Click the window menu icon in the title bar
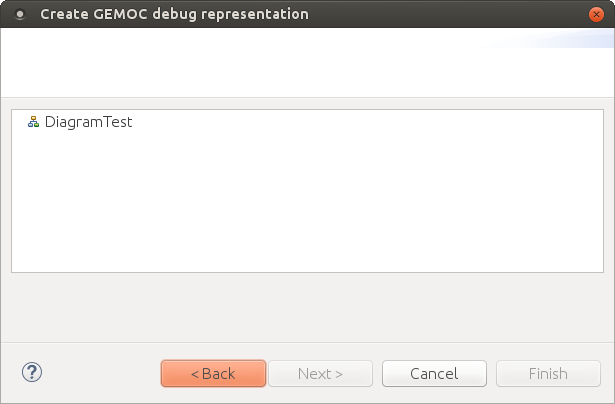615x404 pixels. [19, 15]
